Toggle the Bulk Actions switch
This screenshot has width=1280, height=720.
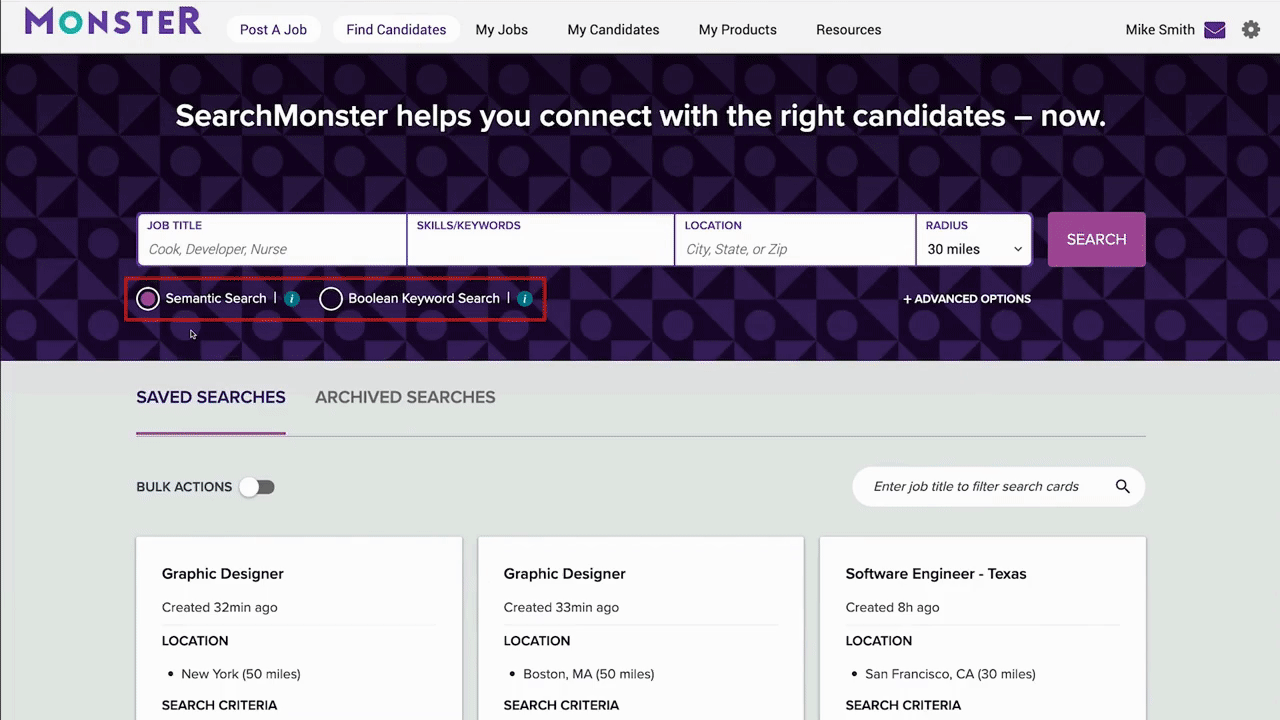pos(257,487)
